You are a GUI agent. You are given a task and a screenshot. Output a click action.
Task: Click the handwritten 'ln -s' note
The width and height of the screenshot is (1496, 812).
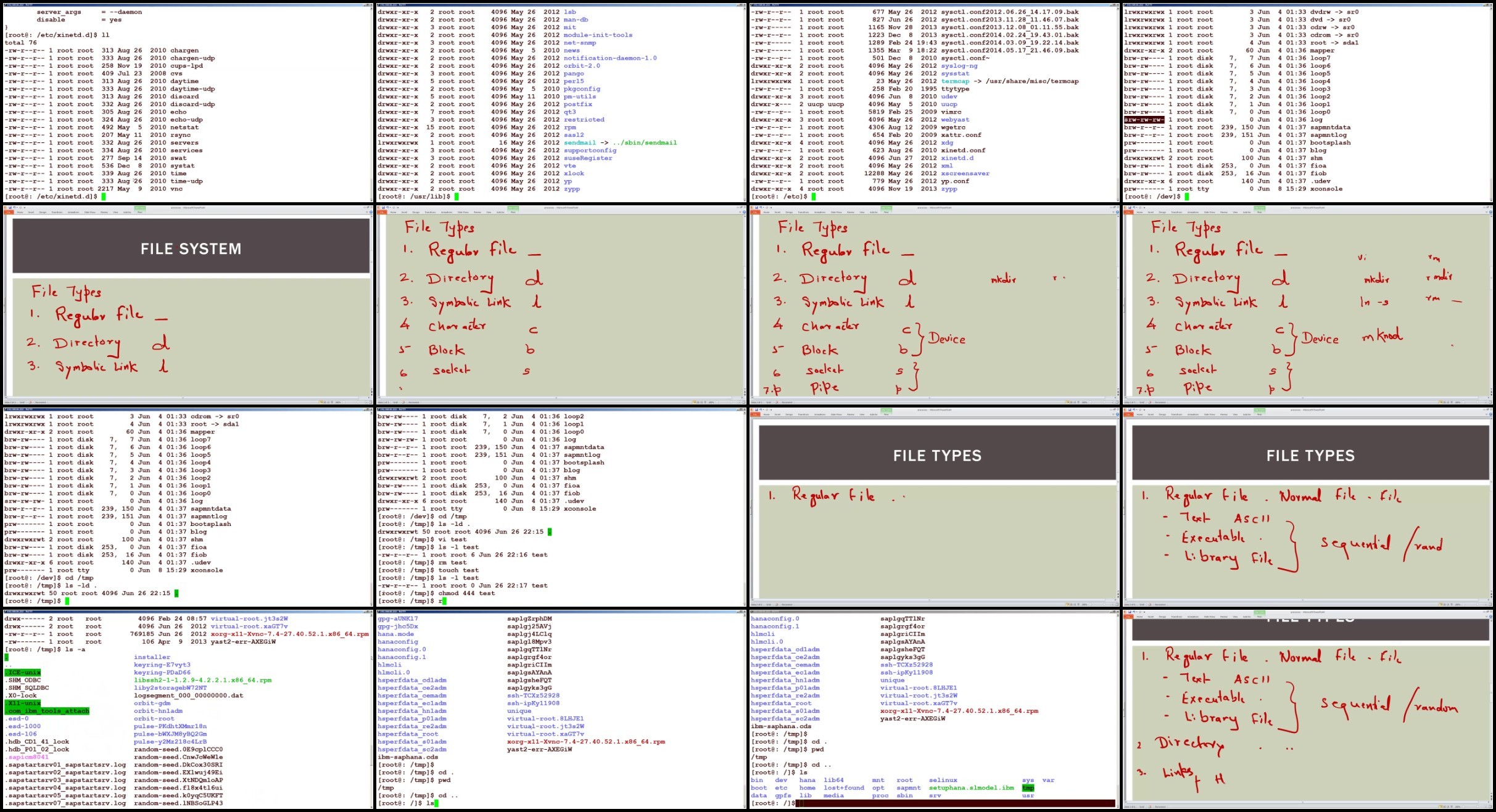[1375, 302]
